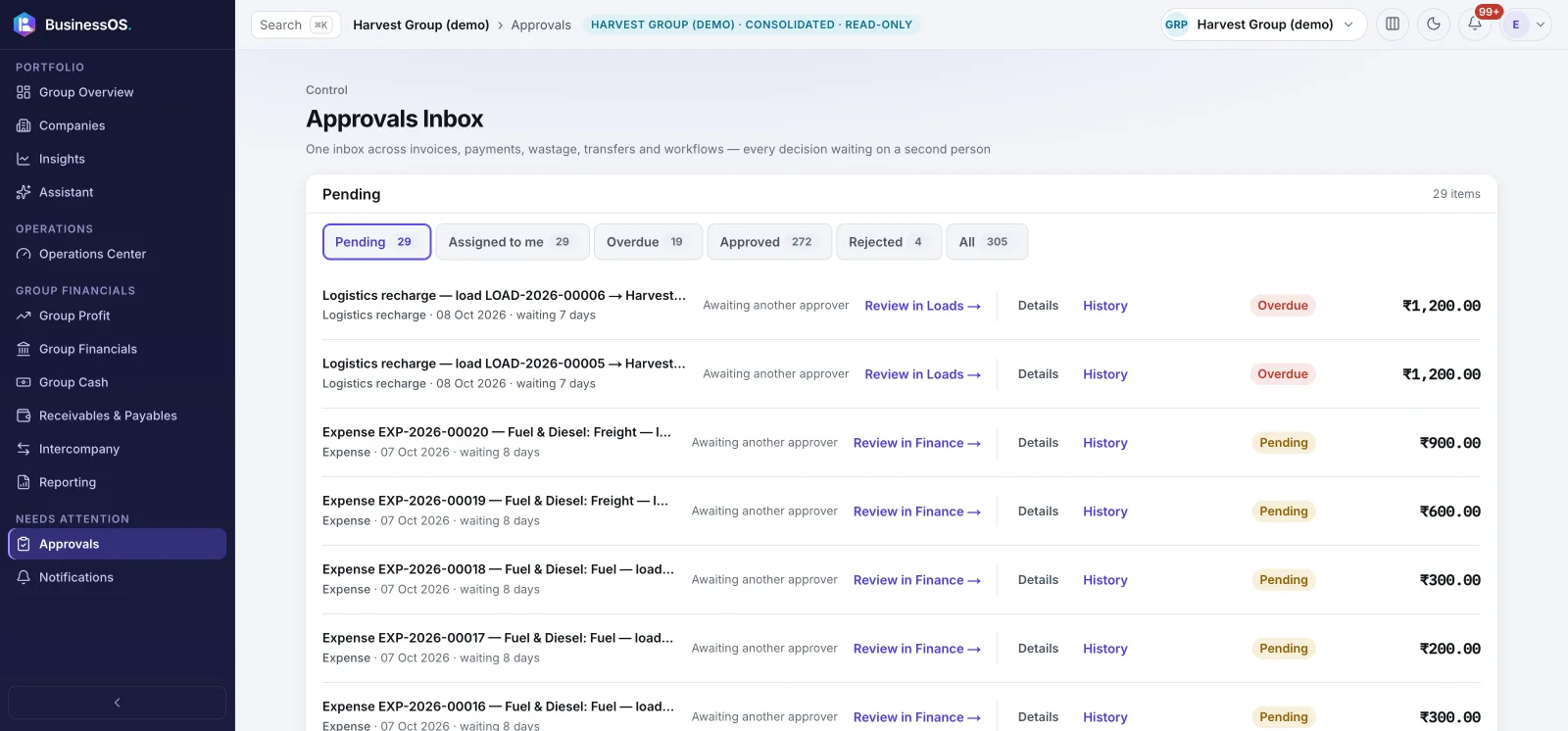The image size is (1568, 731).
Task: Switch to the Overdue tab
Action: (648, 242)
